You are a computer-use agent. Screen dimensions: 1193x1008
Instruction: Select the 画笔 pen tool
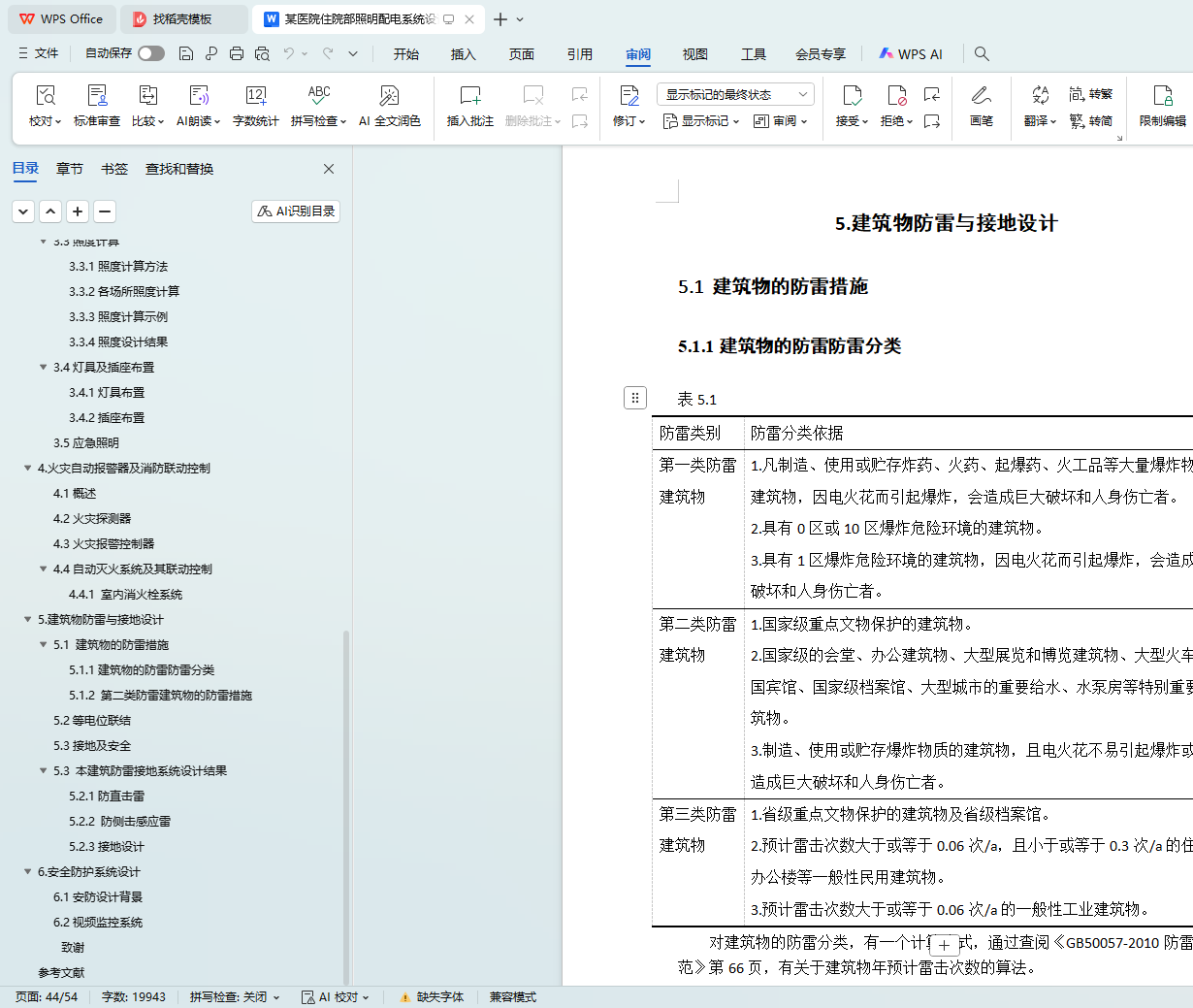click(x=981, y=106)
